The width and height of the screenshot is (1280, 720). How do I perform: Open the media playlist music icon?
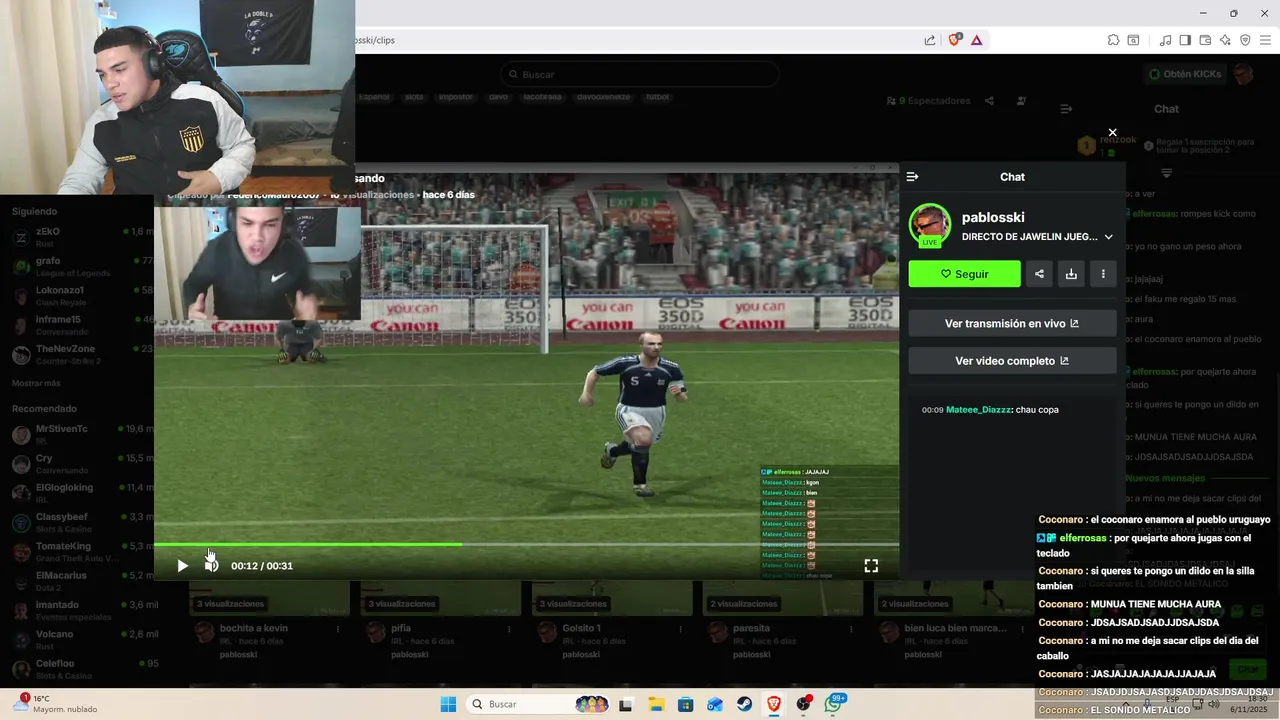tap(1165, 40)
